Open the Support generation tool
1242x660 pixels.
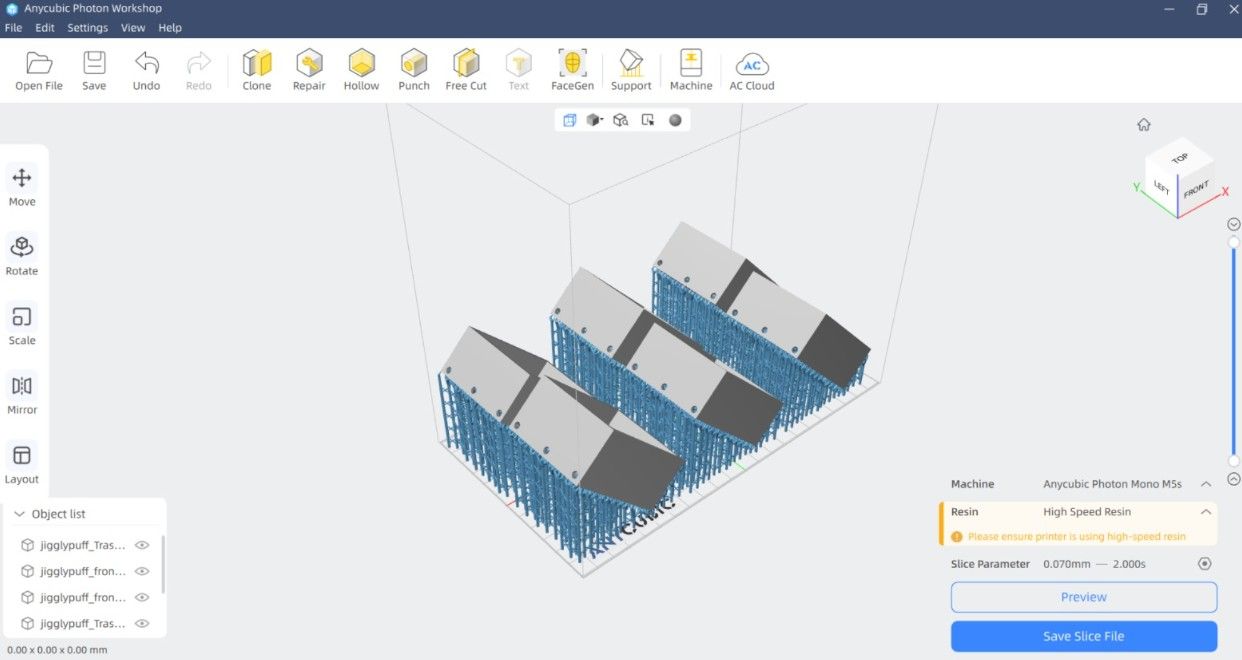coord(631,70)
